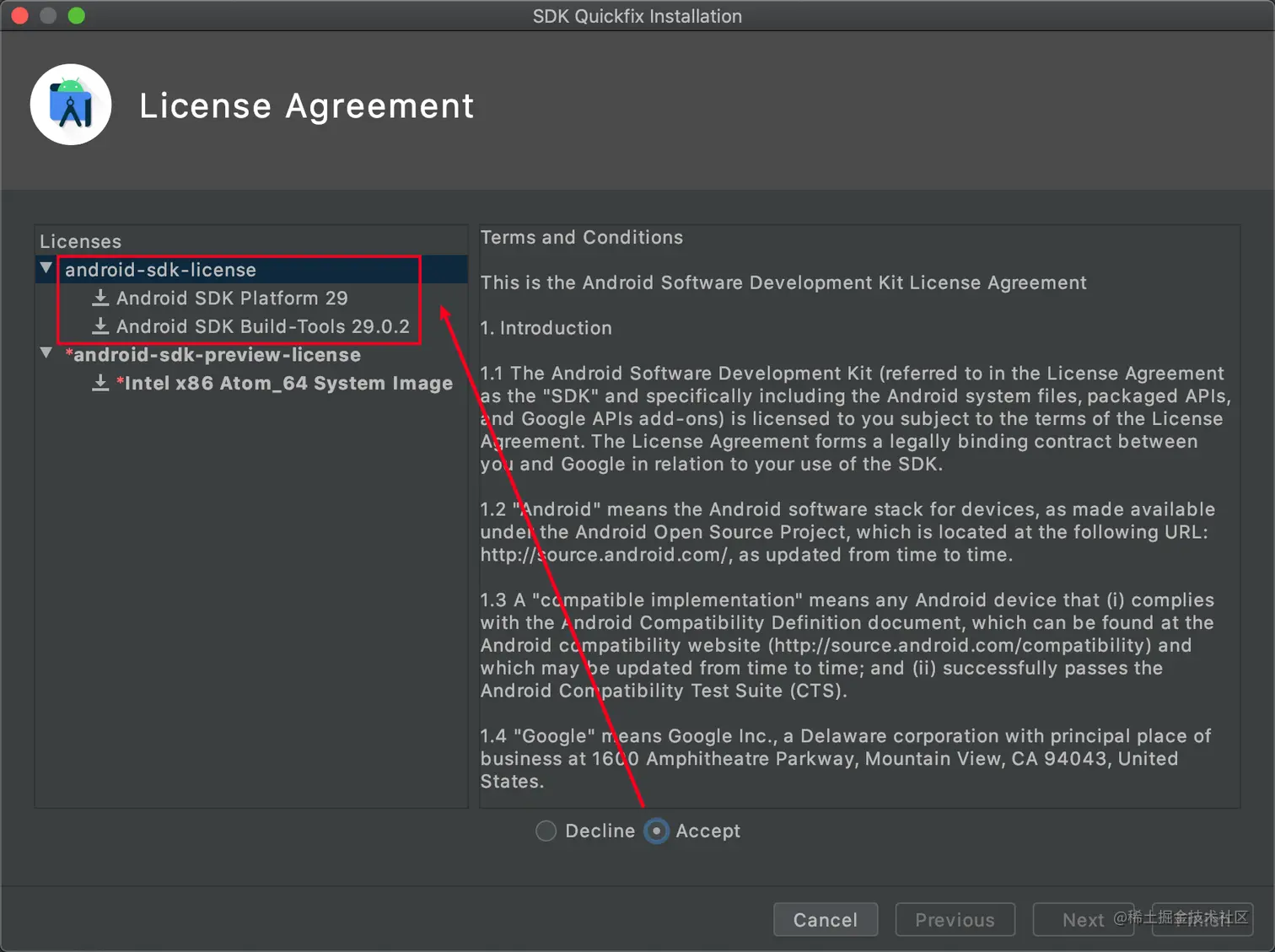Select the Accept radio button
The image size is (1275, 952).
pyautogui.click(x=656, y=831)
